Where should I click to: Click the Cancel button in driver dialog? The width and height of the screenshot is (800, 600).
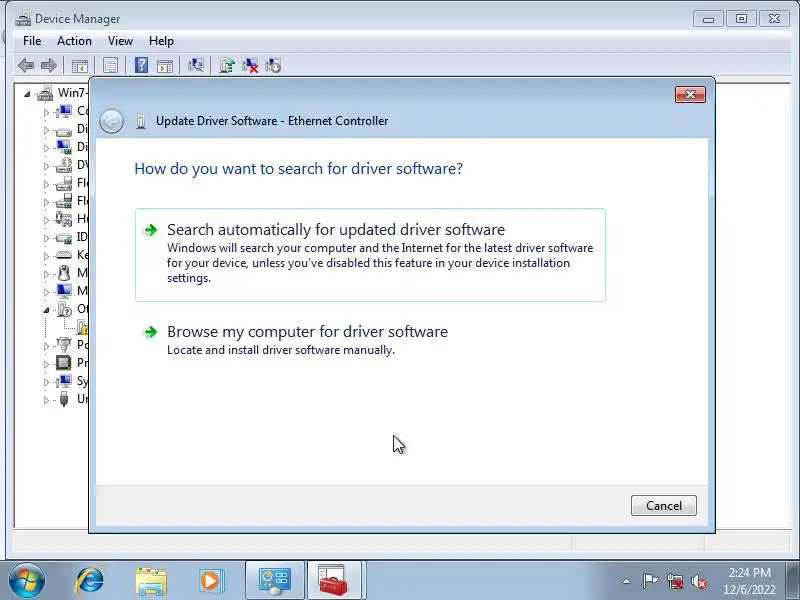(x=663, y=506)
